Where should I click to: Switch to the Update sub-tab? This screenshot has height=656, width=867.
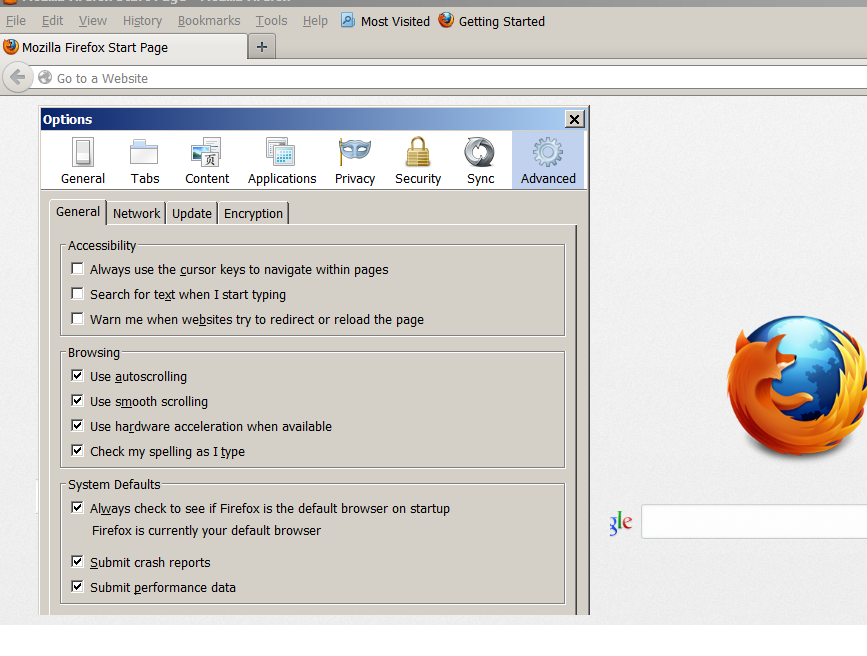[x=191, y=214]
